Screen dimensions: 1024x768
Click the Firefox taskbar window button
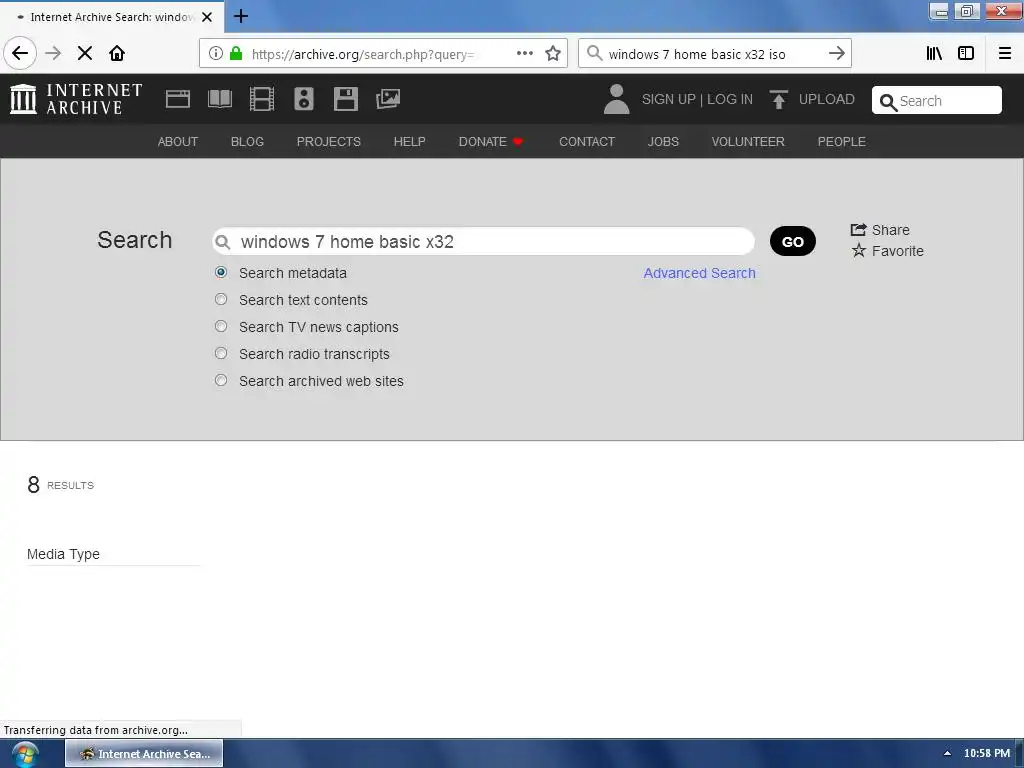tap(144, 754)
